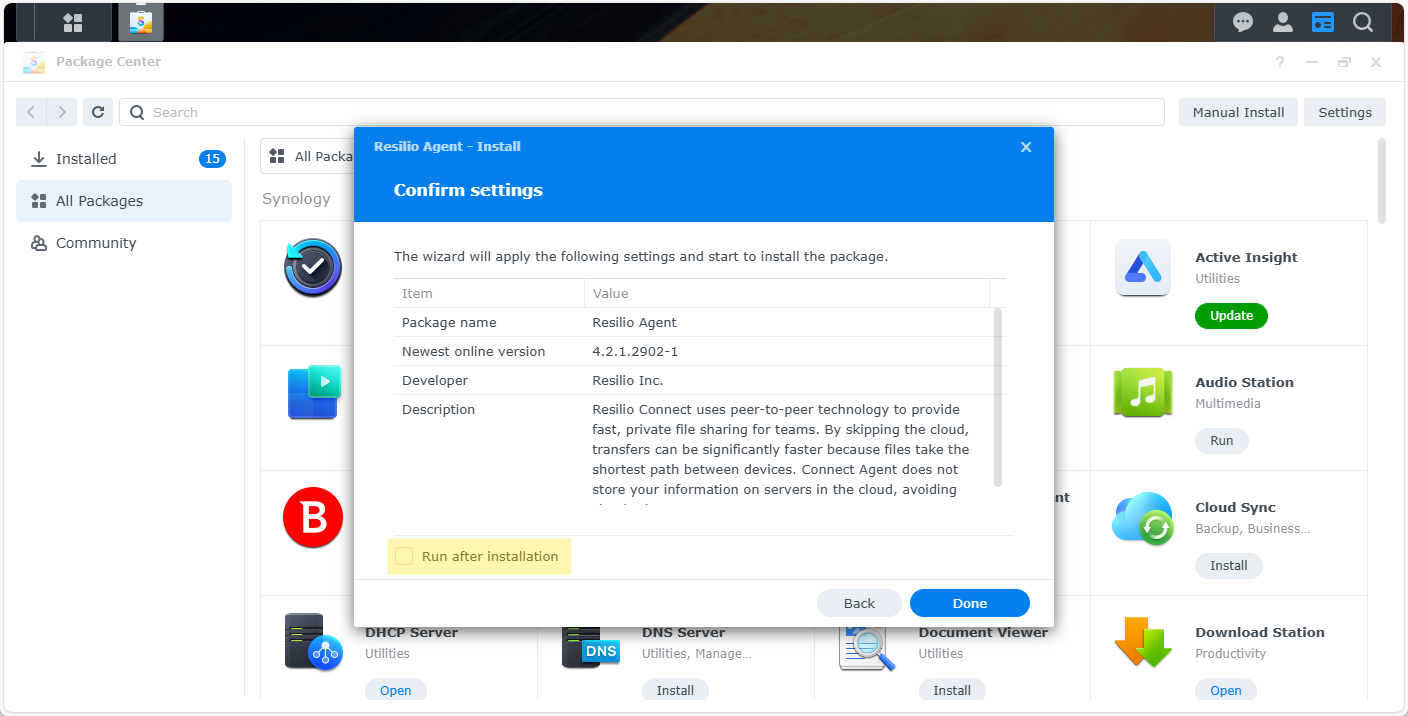
Task: Open the notifications chat bubble icon
Action: click(1243, 21)
